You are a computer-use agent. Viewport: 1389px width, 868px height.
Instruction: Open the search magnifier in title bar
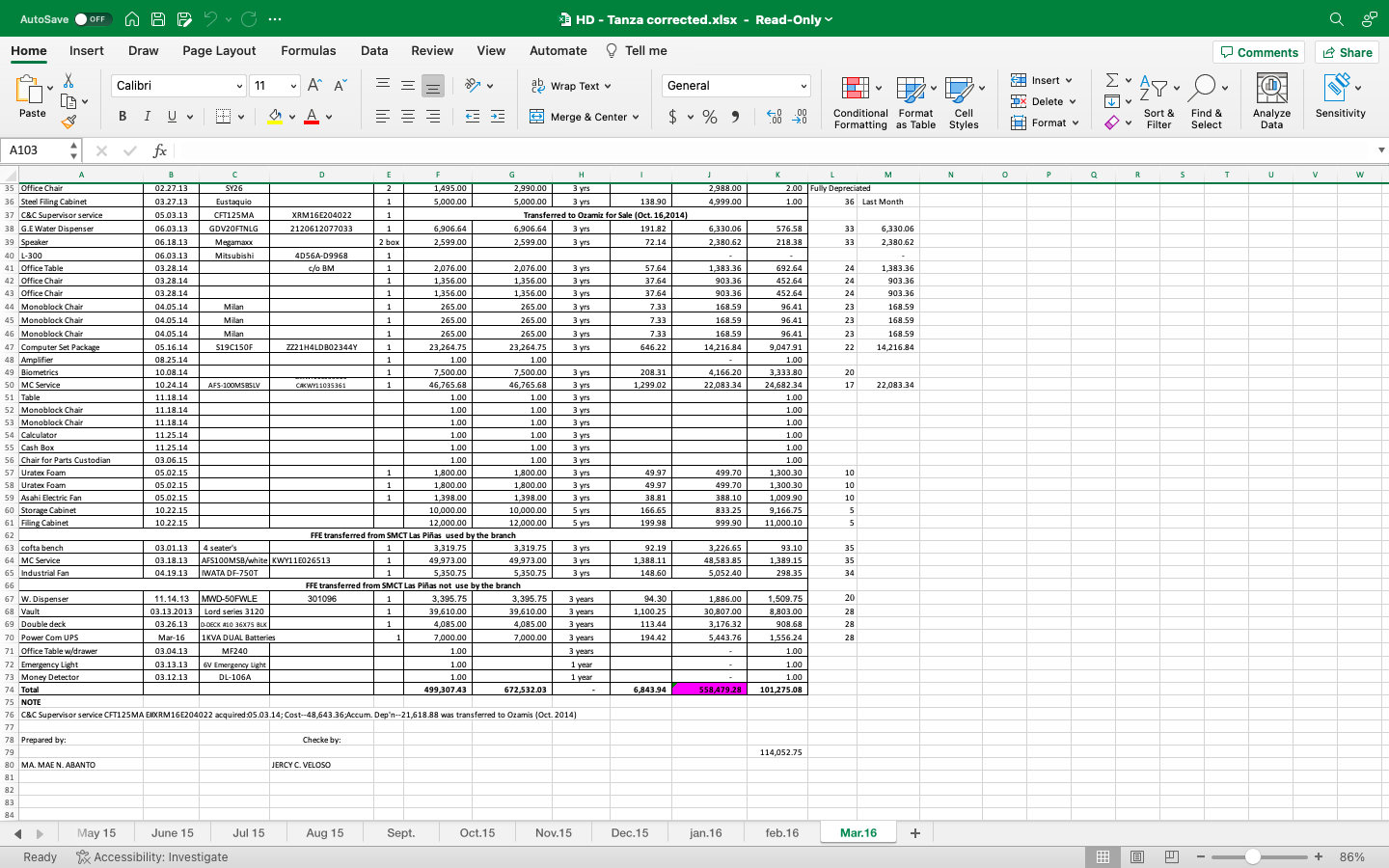pos(1336,19)
